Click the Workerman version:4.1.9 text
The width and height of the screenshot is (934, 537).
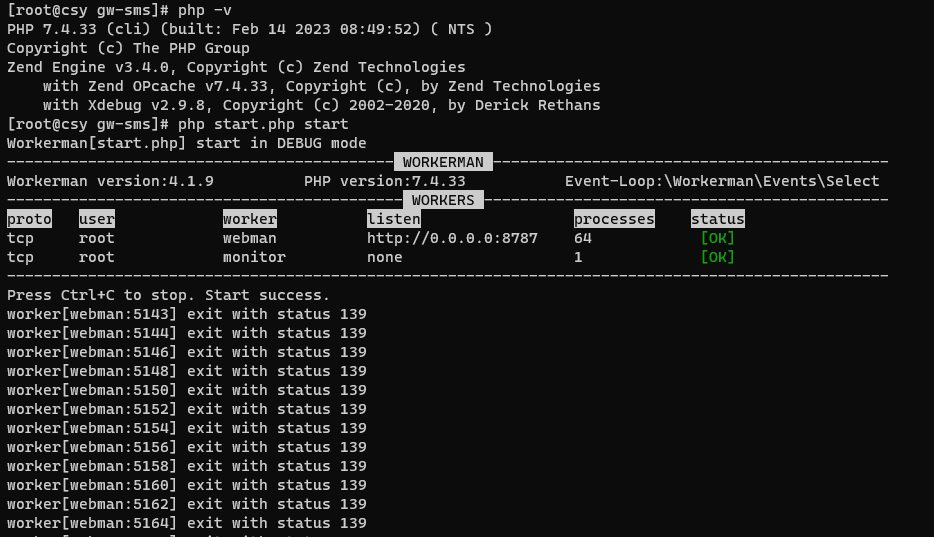[110, 181]
